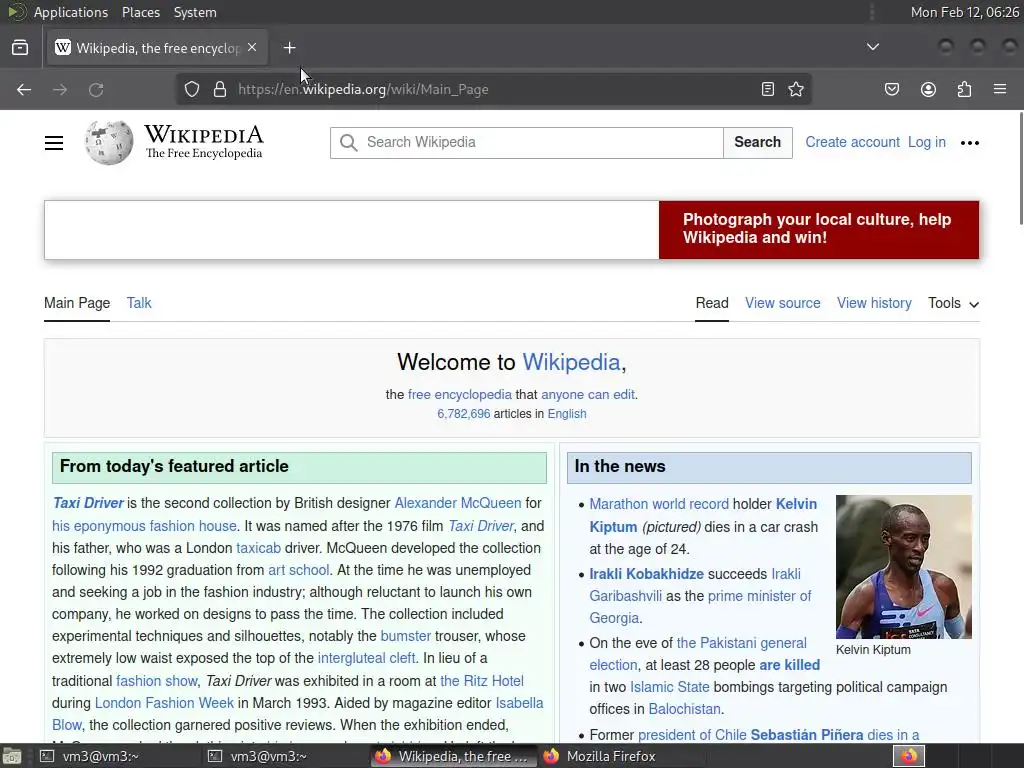Open free encyclopedia link

pos(460,394)
